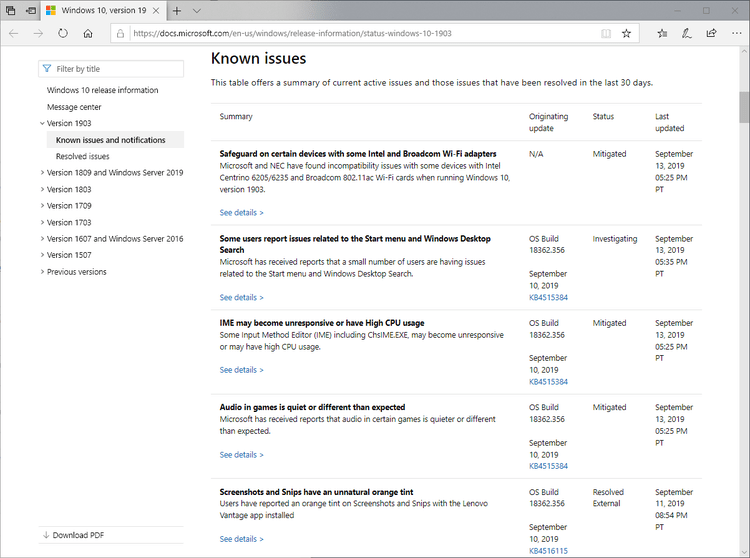
Task: Click the browser Forward arrow
Action: click(x=38, y=33)
